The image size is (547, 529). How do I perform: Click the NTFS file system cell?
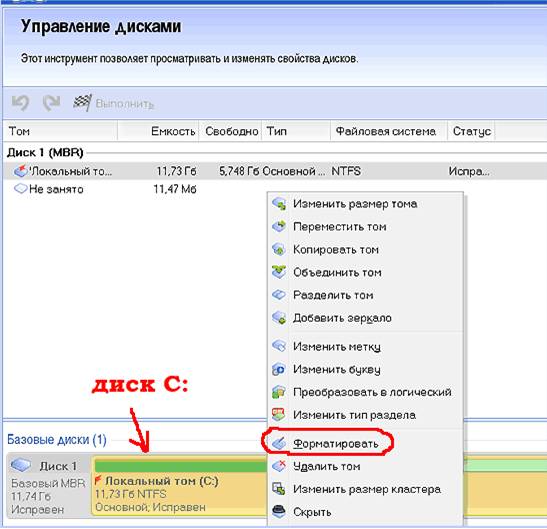point(346,171)
